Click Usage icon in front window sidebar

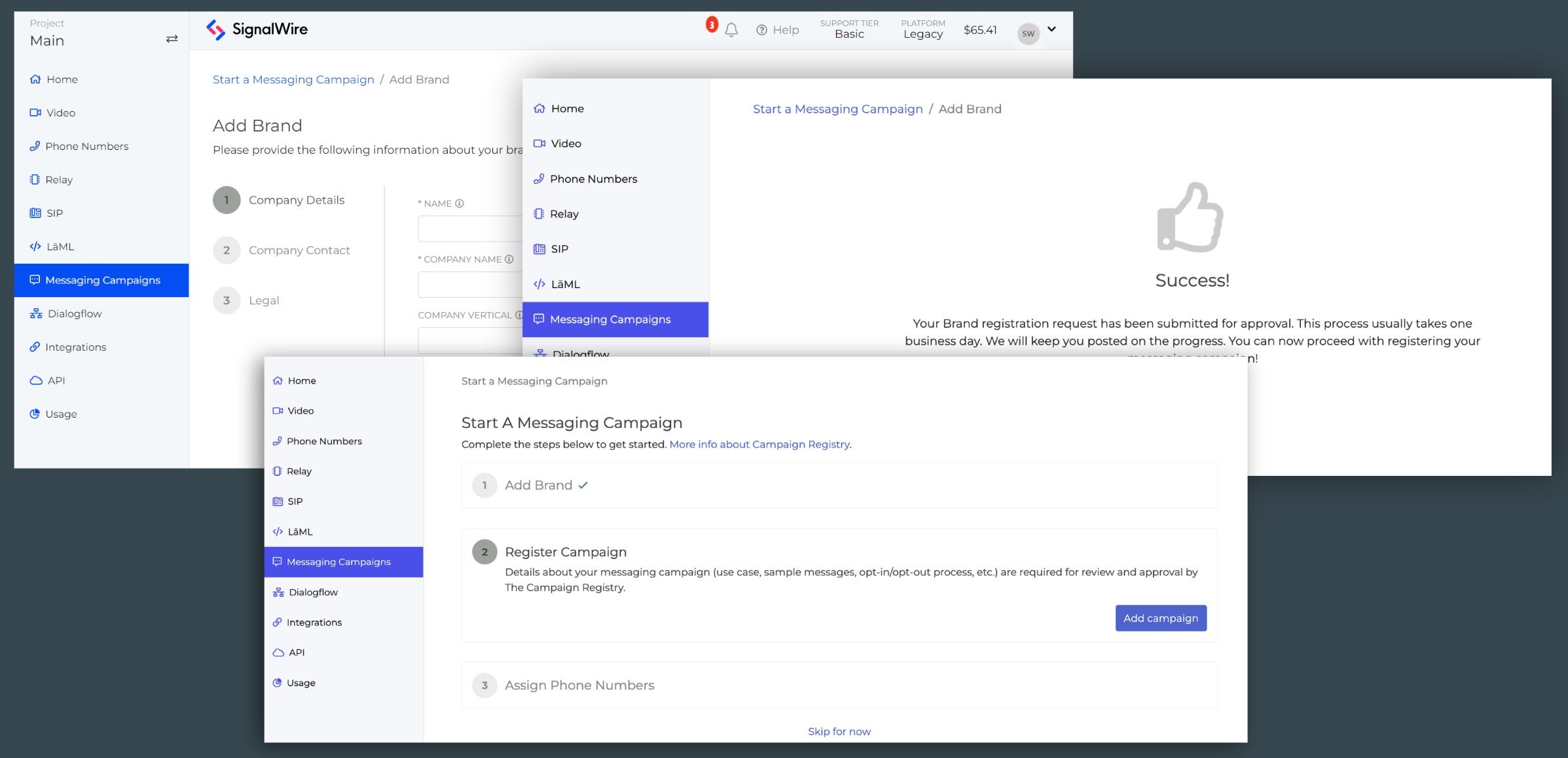pos(277,683)
